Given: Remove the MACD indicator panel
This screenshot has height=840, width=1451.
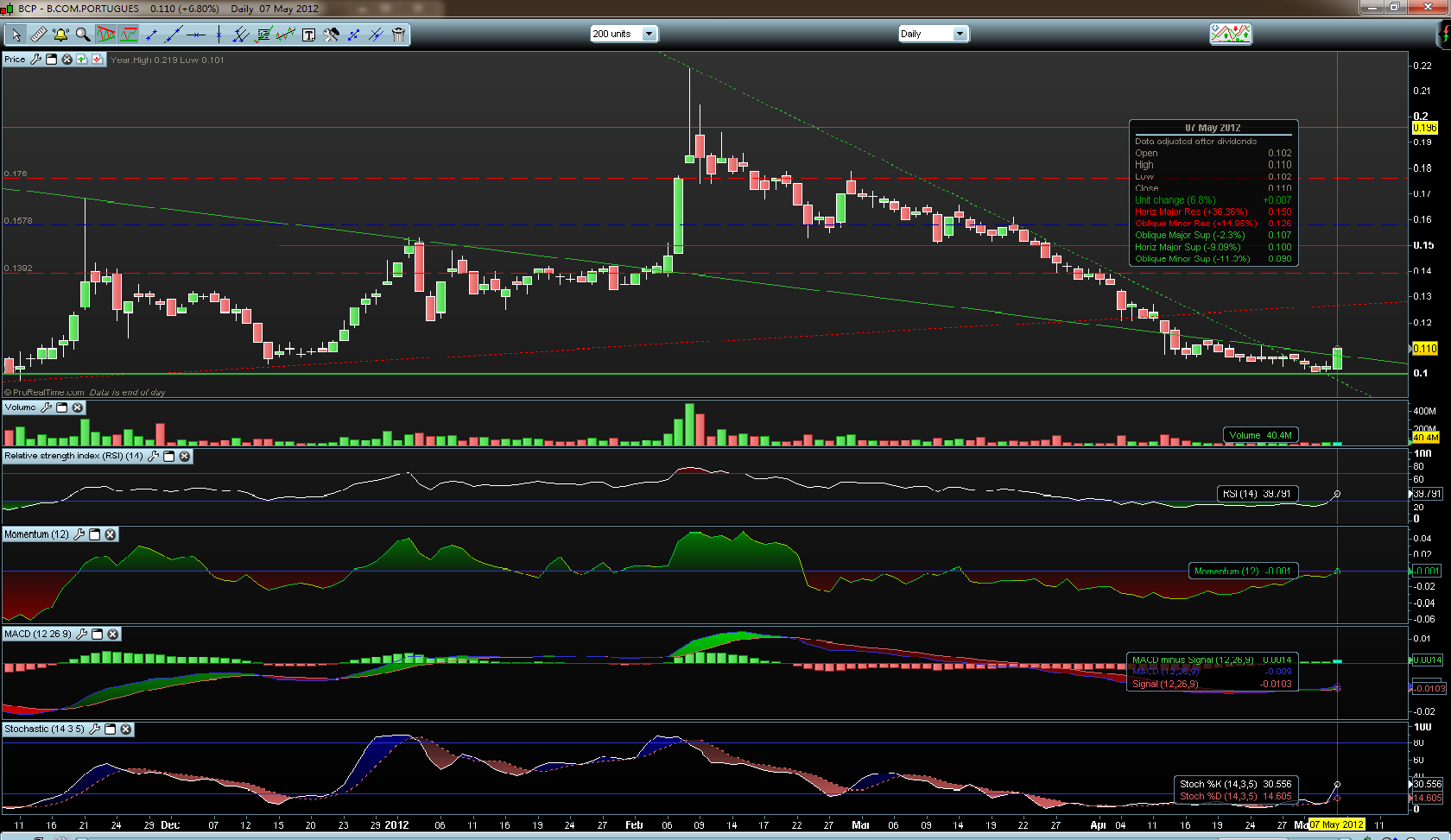Looking at the screenshot, I should click(113, 634).
